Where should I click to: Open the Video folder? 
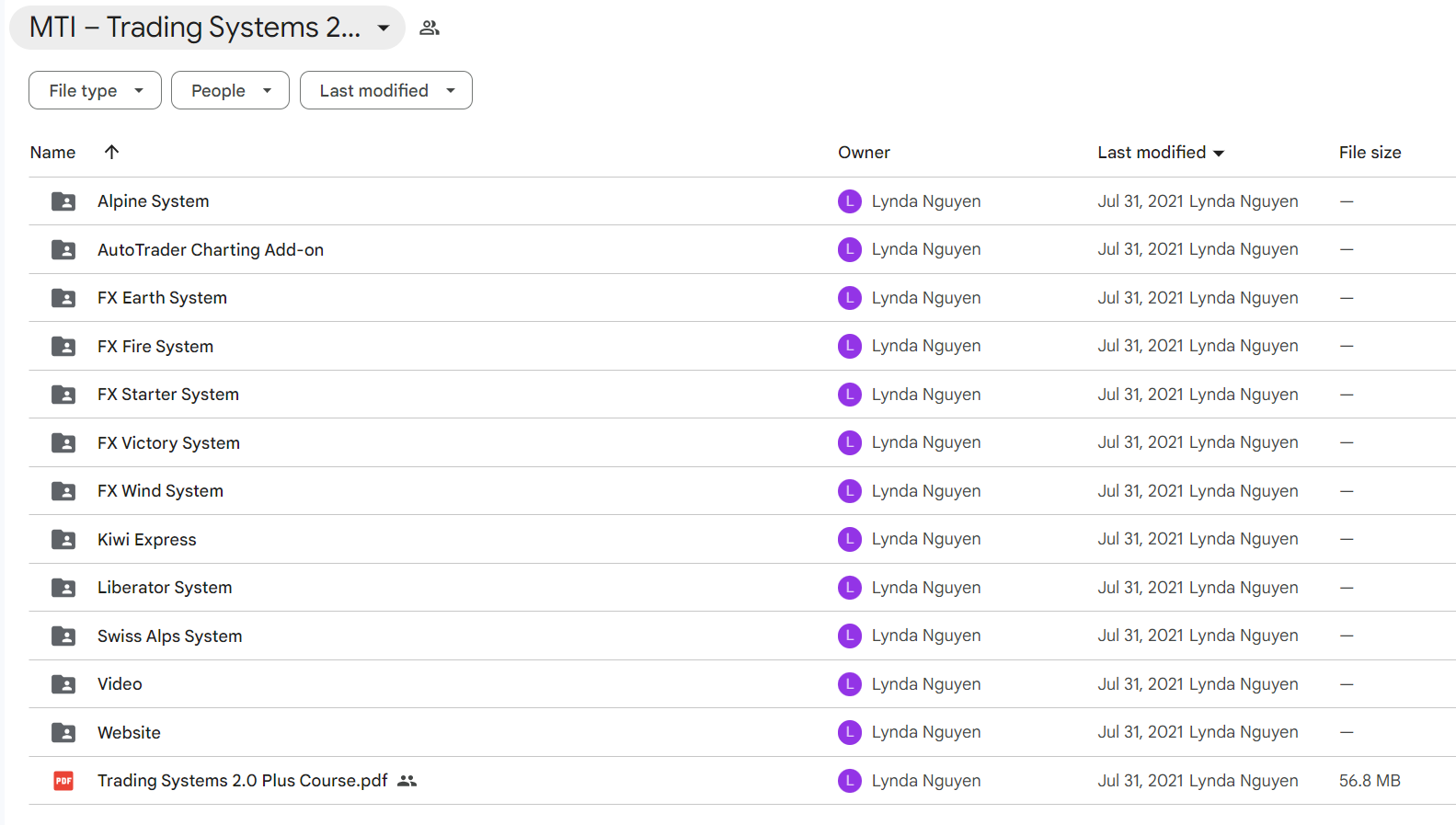pos(120,684)
